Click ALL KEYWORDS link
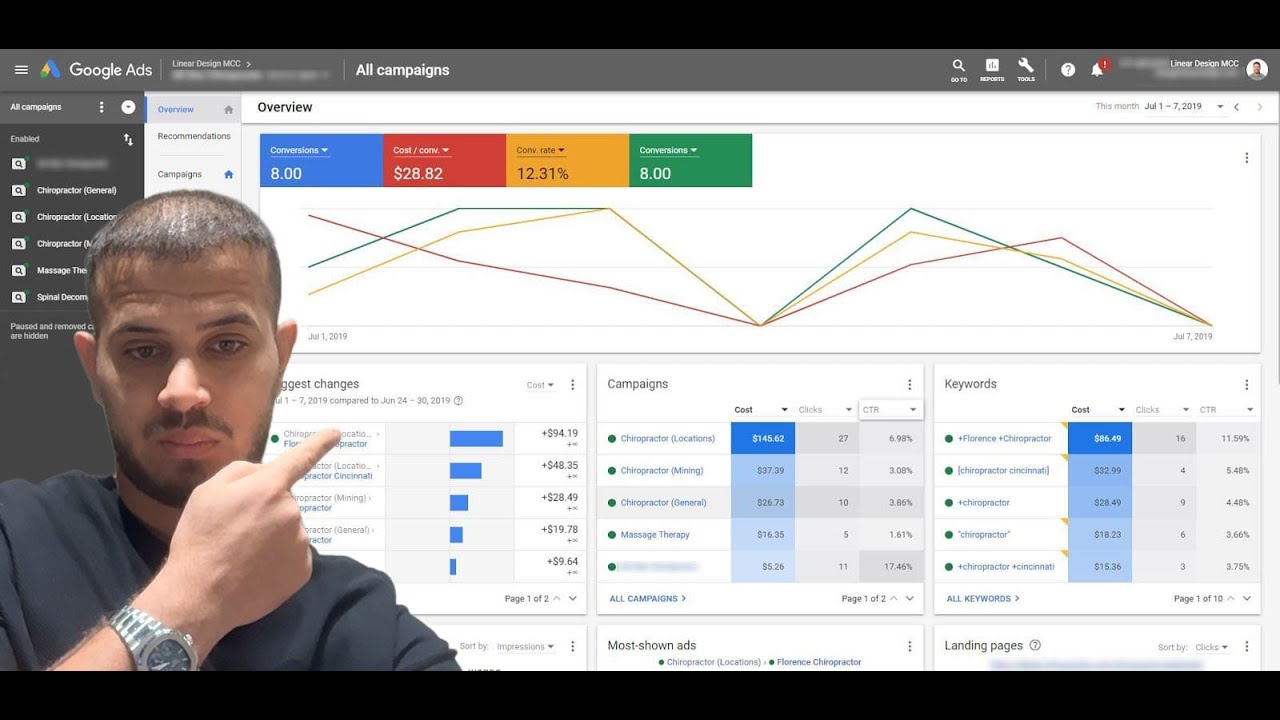Viewport: 1280px width, 720px height. pyautogui.click(x=983, y=599)
